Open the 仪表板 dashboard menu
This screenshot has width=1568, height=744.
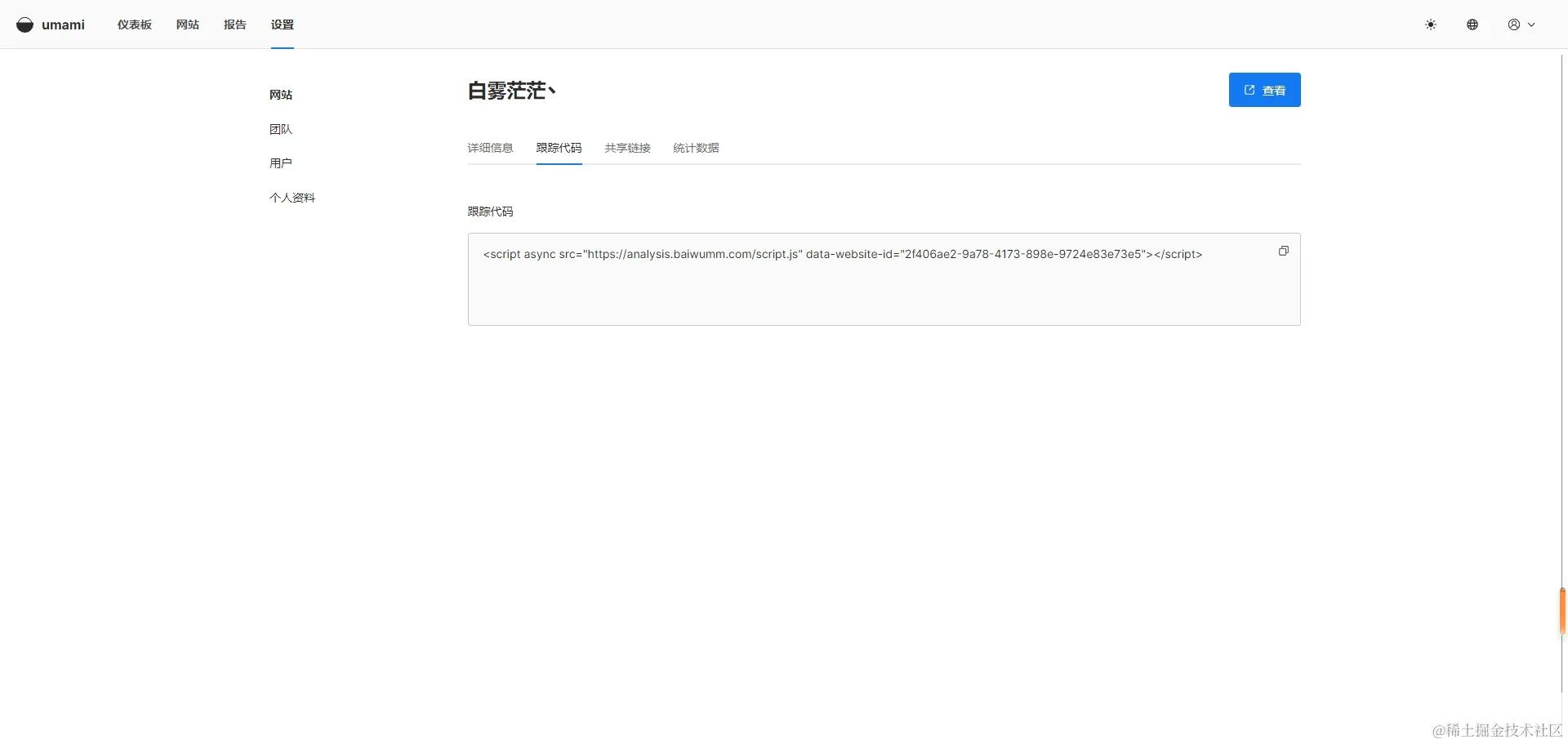135,25
